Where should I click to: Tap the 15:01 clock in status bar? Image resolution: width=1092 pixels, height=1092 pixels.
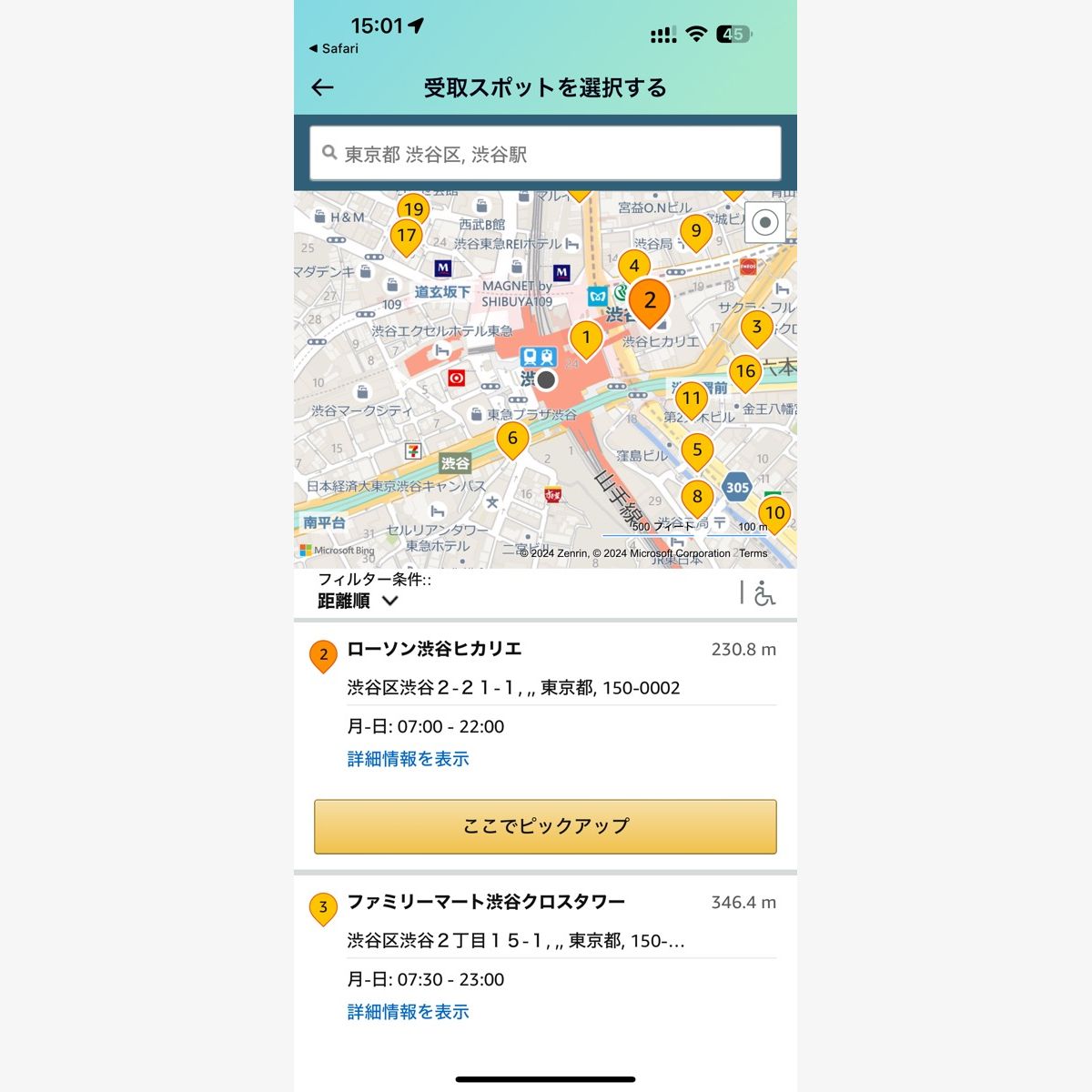click(377, 25)
